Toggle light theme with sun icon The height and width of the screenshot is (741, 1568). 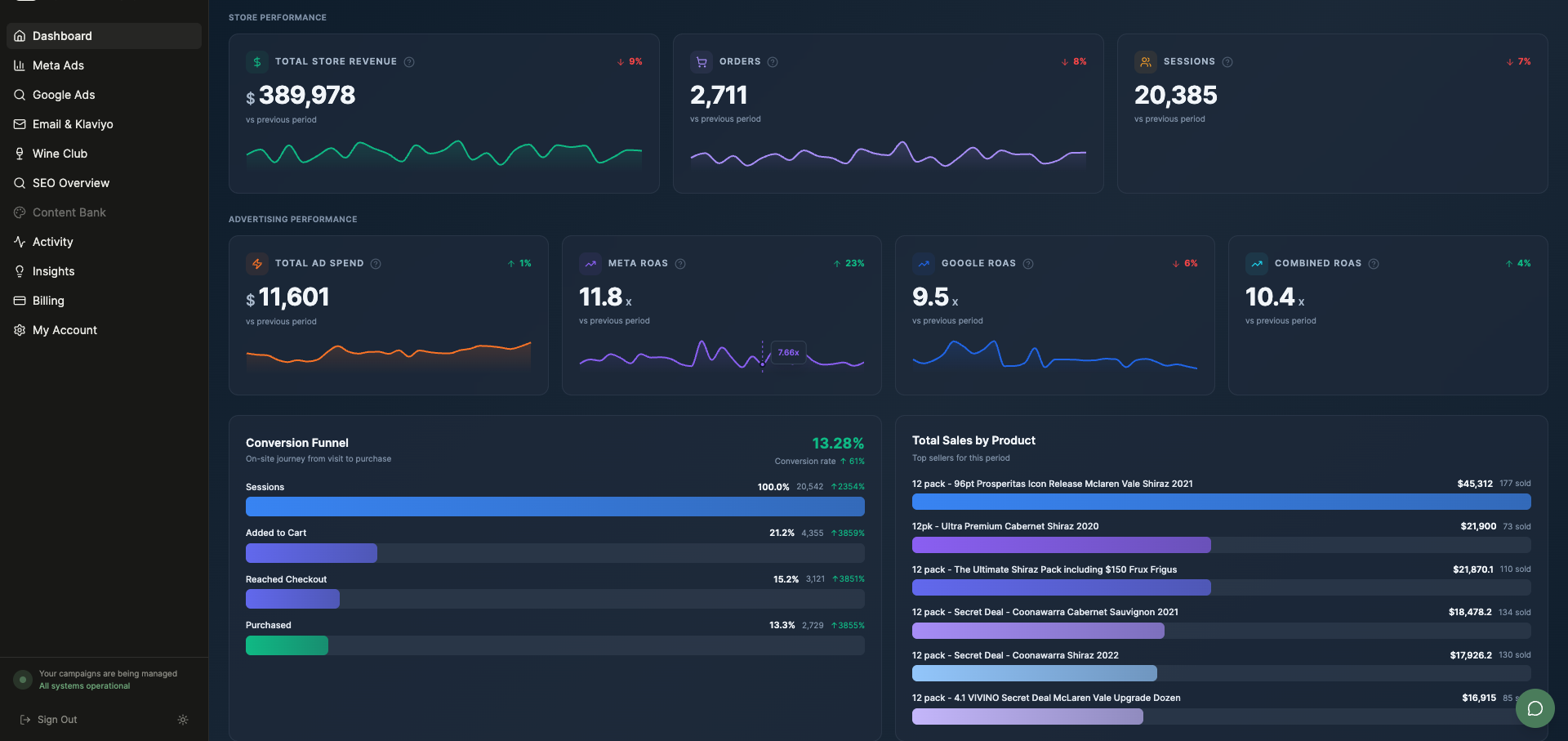(x=183, y=720)
